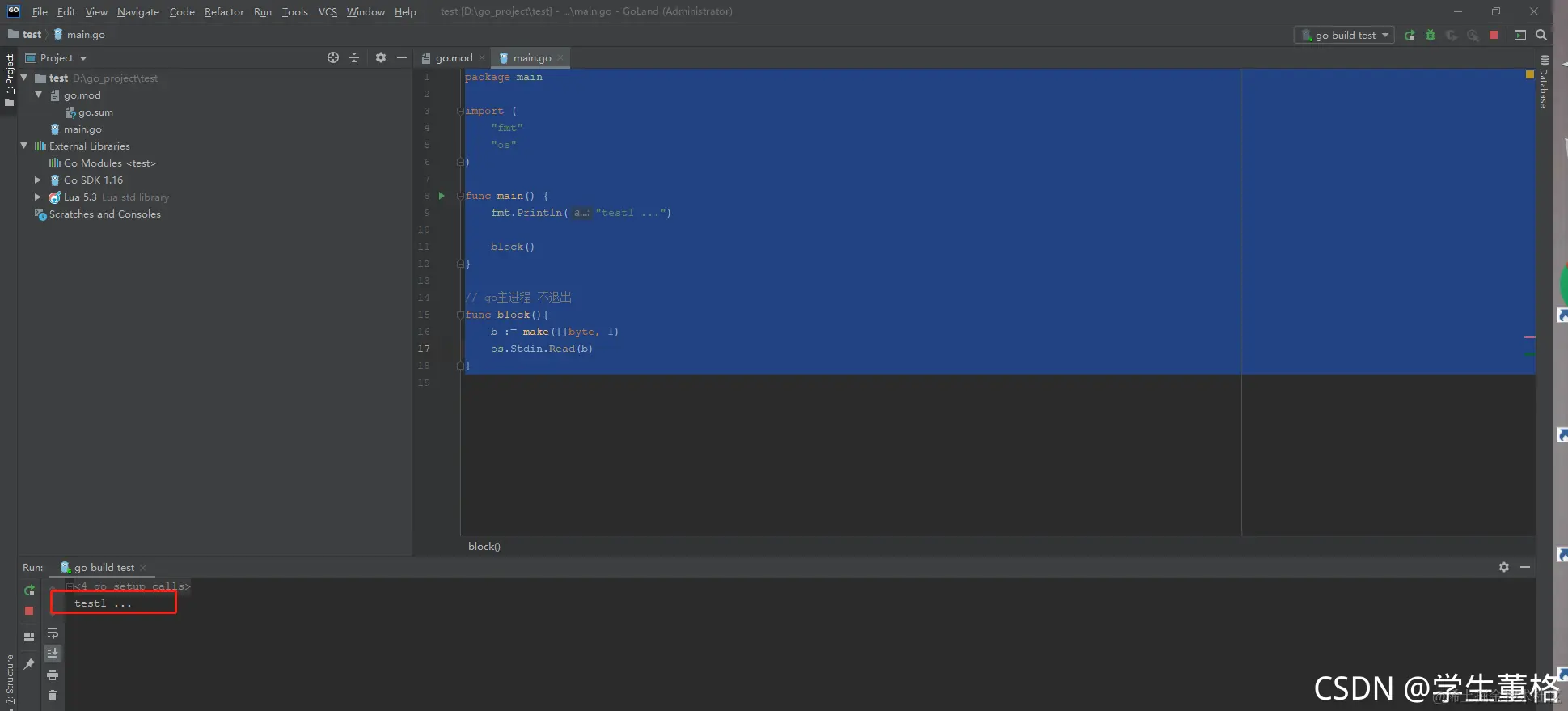Print the Run console output
1568x711 pixels.
(53, 675)
